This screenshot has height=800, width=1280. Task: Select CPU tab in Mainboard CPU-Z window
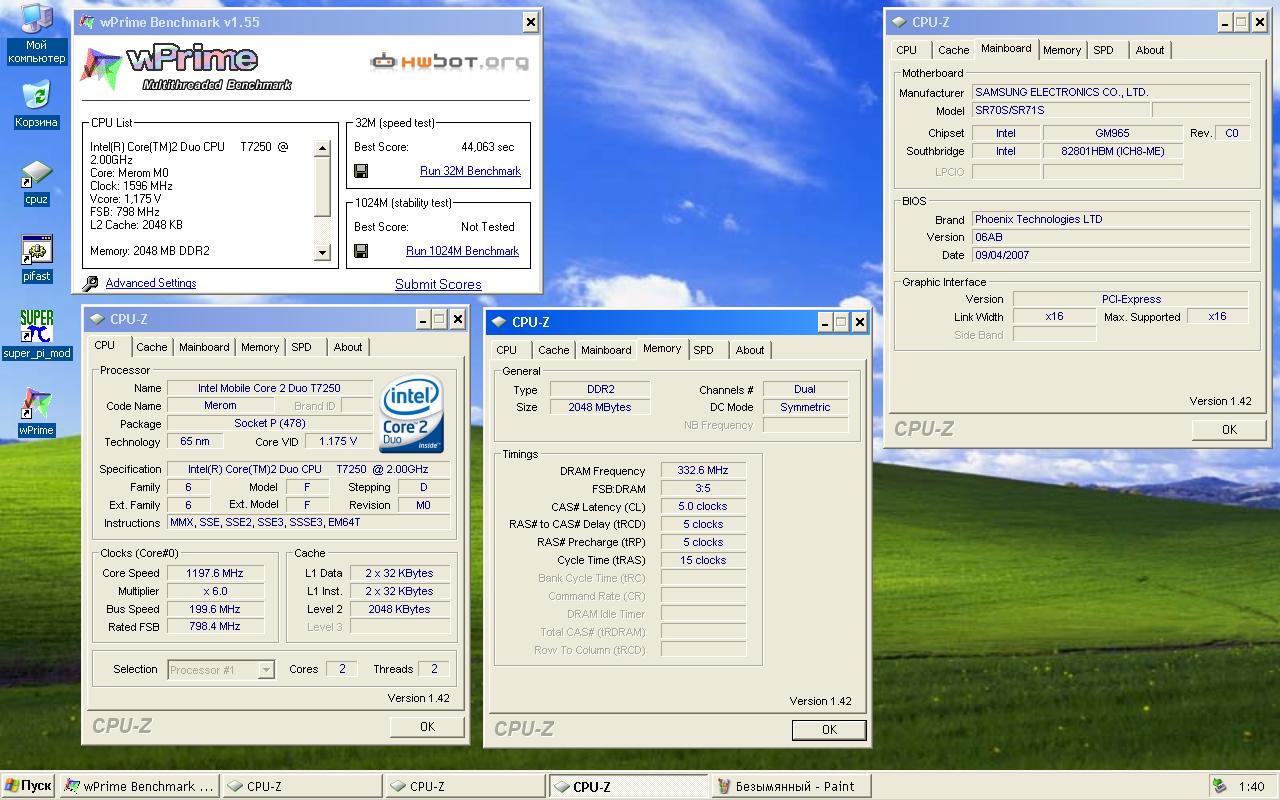907,50
